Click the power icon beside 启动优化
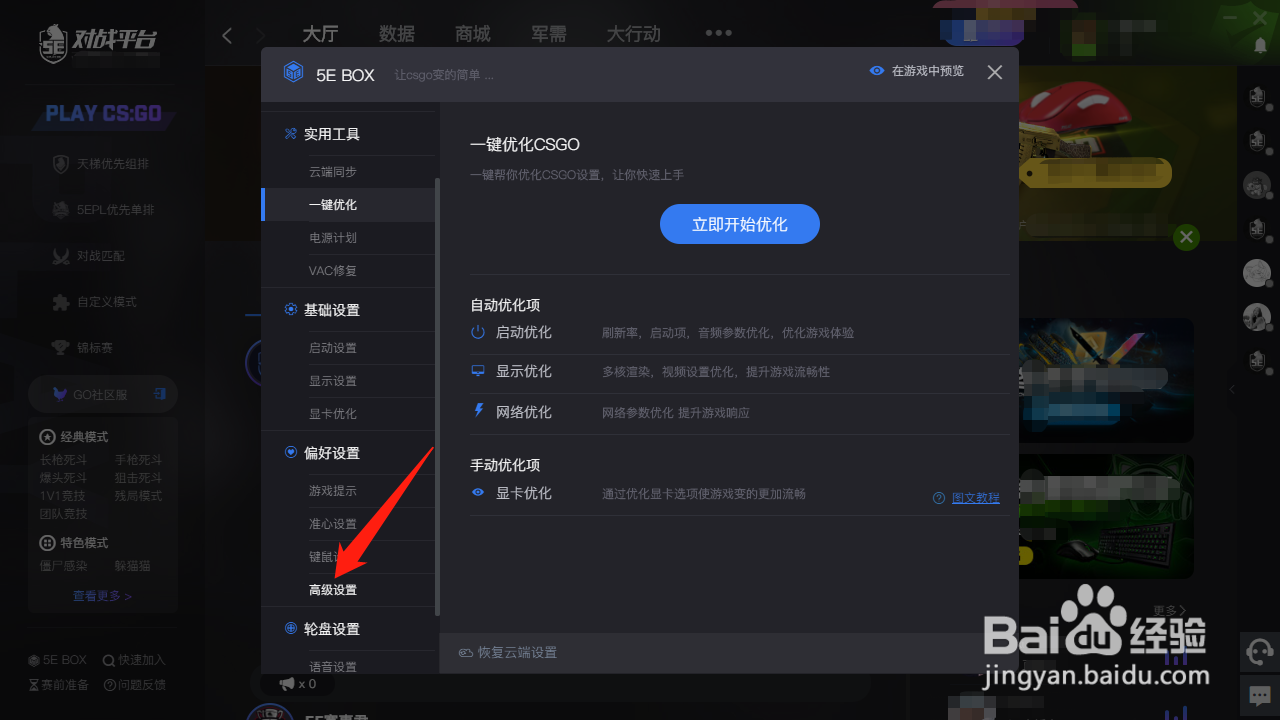The width and height of the screenshot is (1280, 720). pos(478,331)
